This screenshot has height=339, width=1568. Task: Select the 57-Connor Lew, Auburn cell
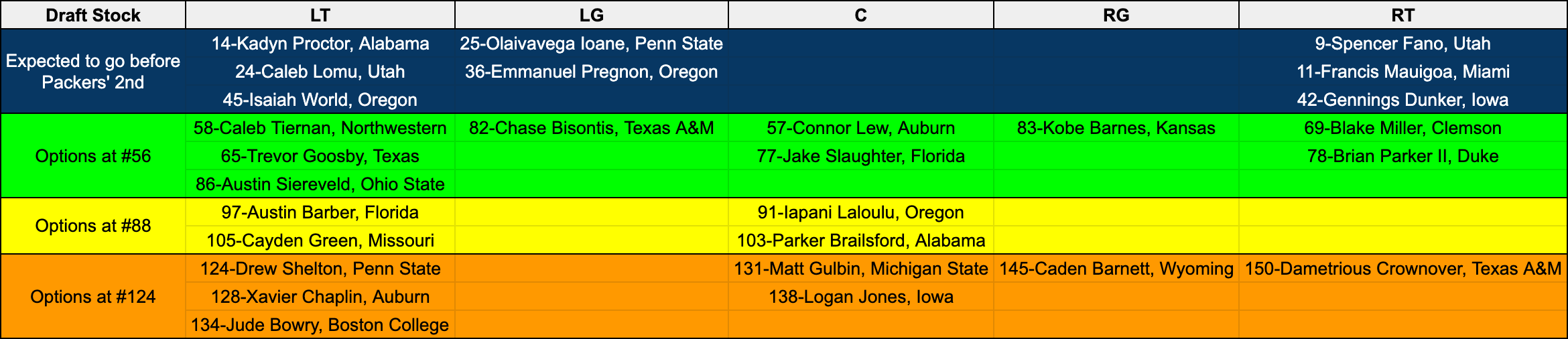coord(860,128)
